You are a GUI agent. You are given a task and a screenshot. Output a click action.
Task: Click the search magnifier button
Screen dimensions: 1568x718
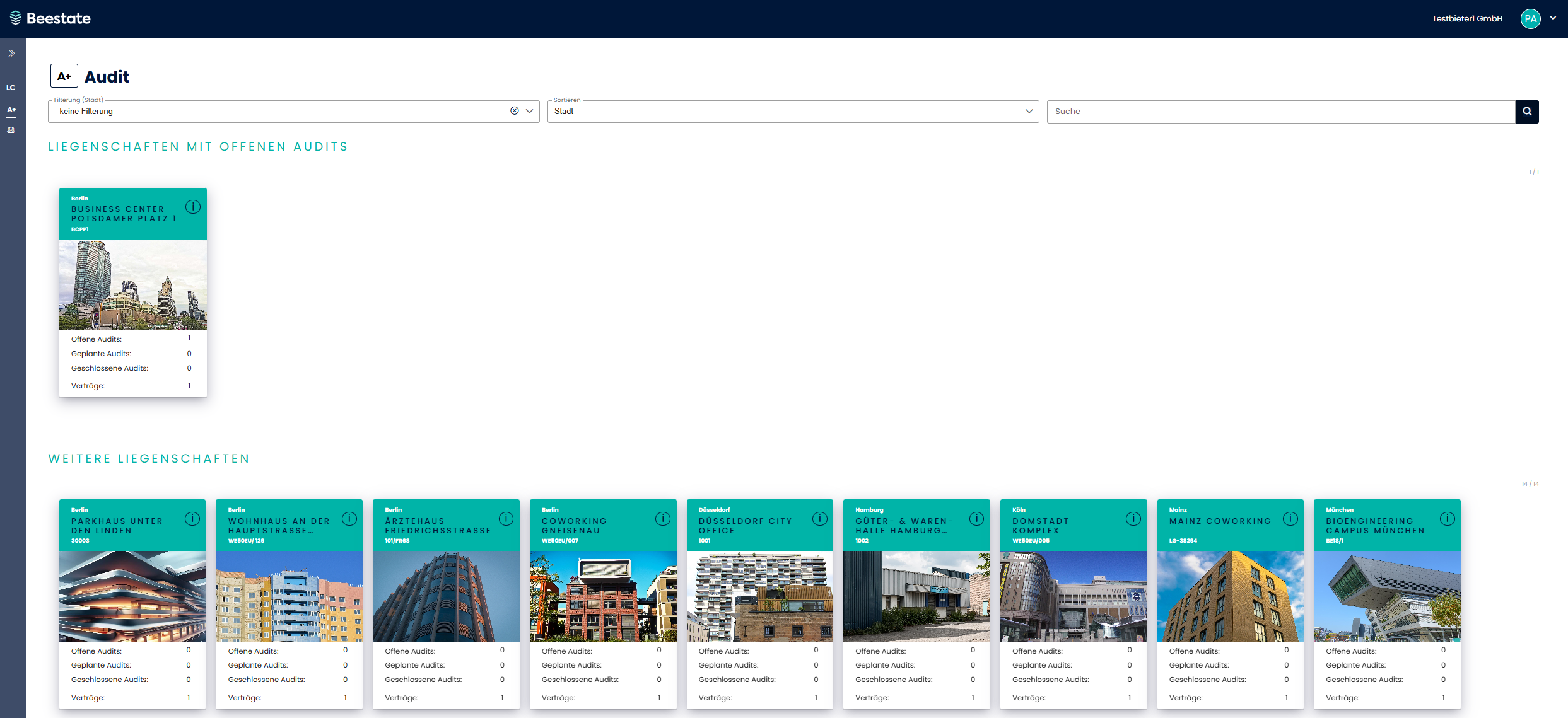[x=1526, y=112]
